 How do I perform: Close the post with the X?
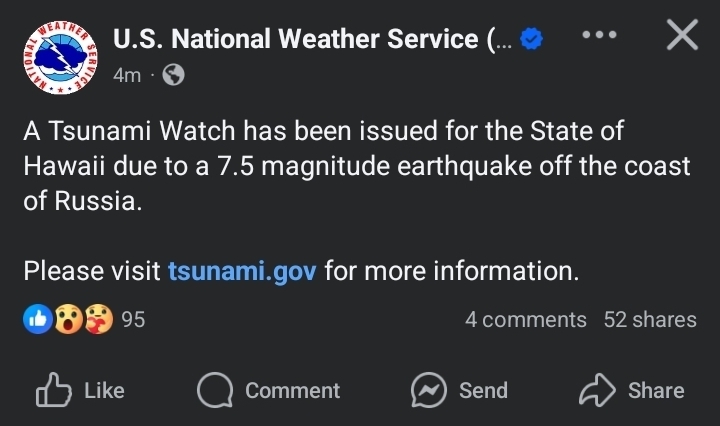pos(681,35)
